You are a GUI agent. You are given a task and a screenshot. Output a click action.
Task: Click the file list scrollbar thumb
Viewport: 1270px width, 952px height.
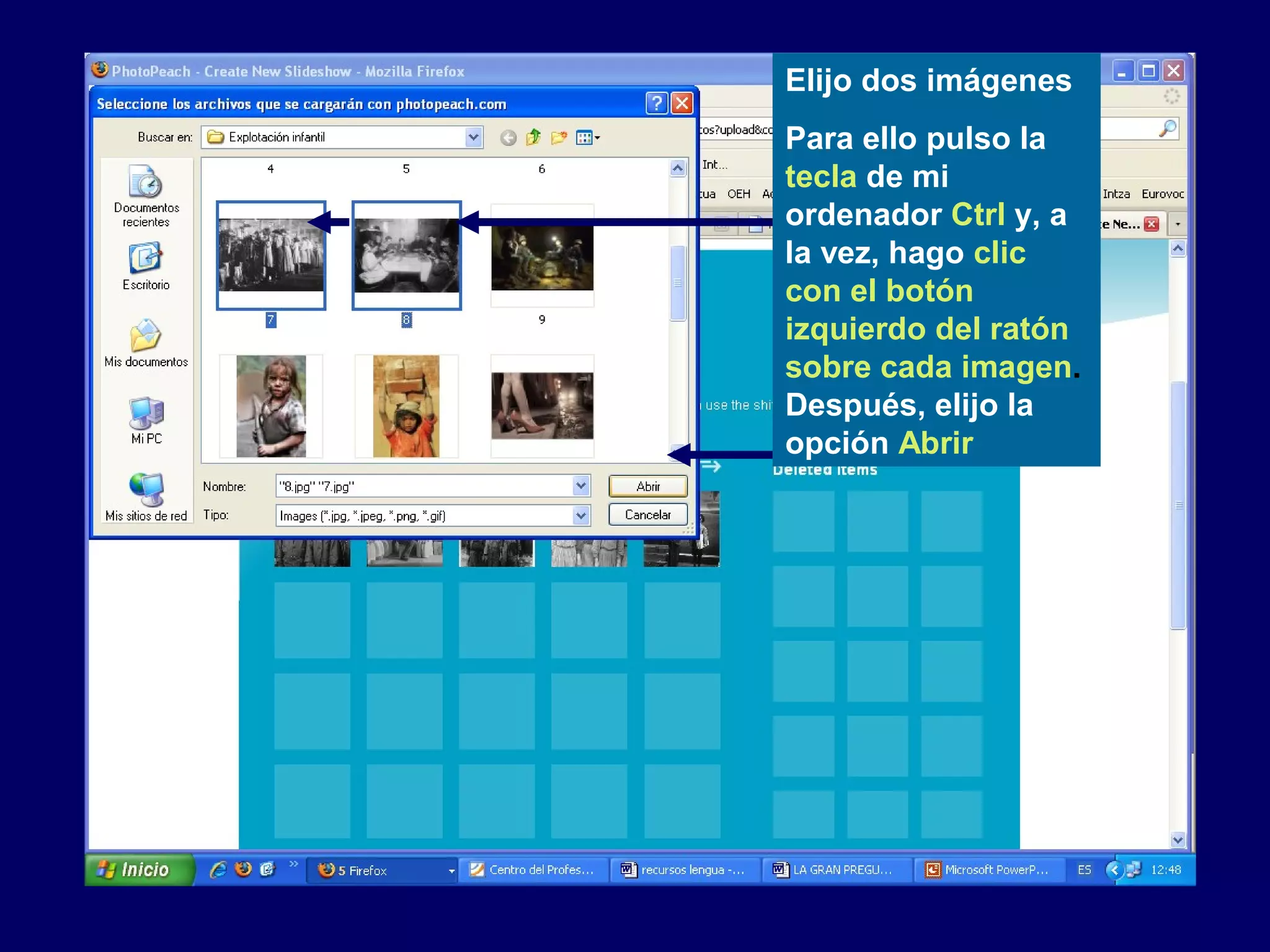click(678, 283)
